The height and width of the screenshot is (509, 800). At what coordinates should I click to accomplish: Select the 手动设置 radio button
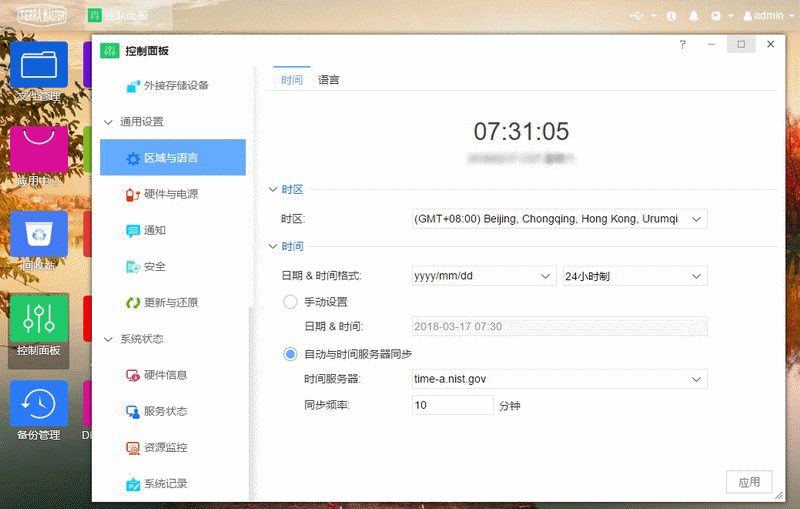coord(290,302)
